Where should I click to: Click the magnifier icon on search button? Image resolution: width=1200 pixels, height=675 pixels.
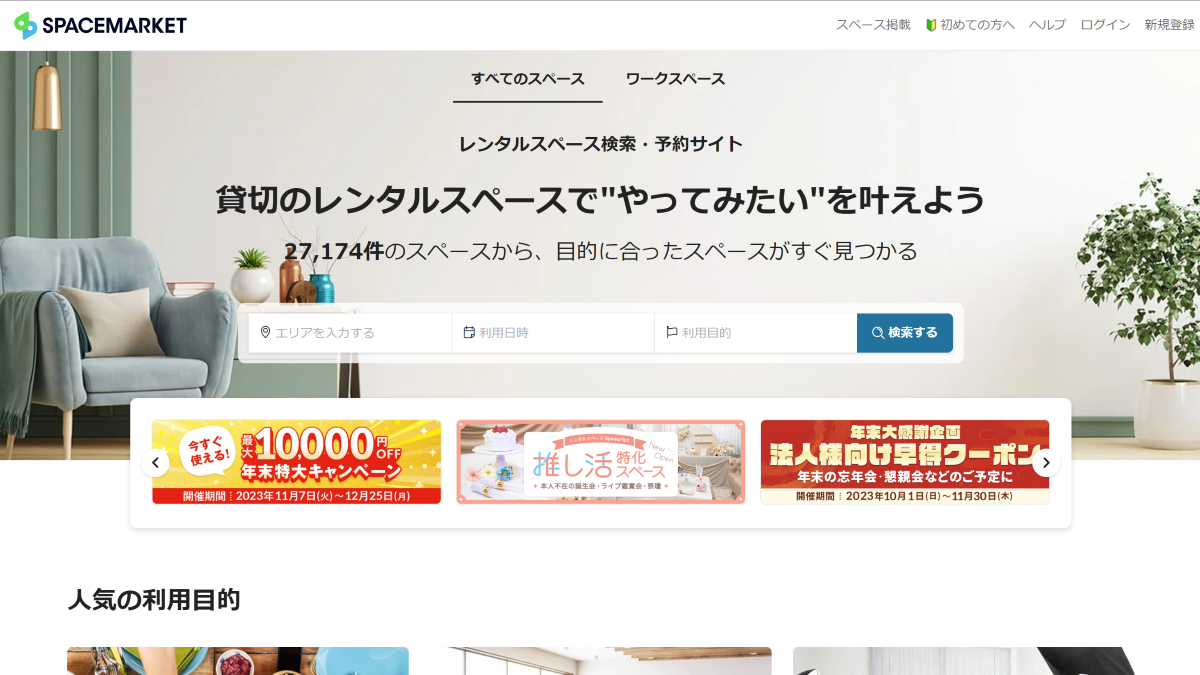878,332
